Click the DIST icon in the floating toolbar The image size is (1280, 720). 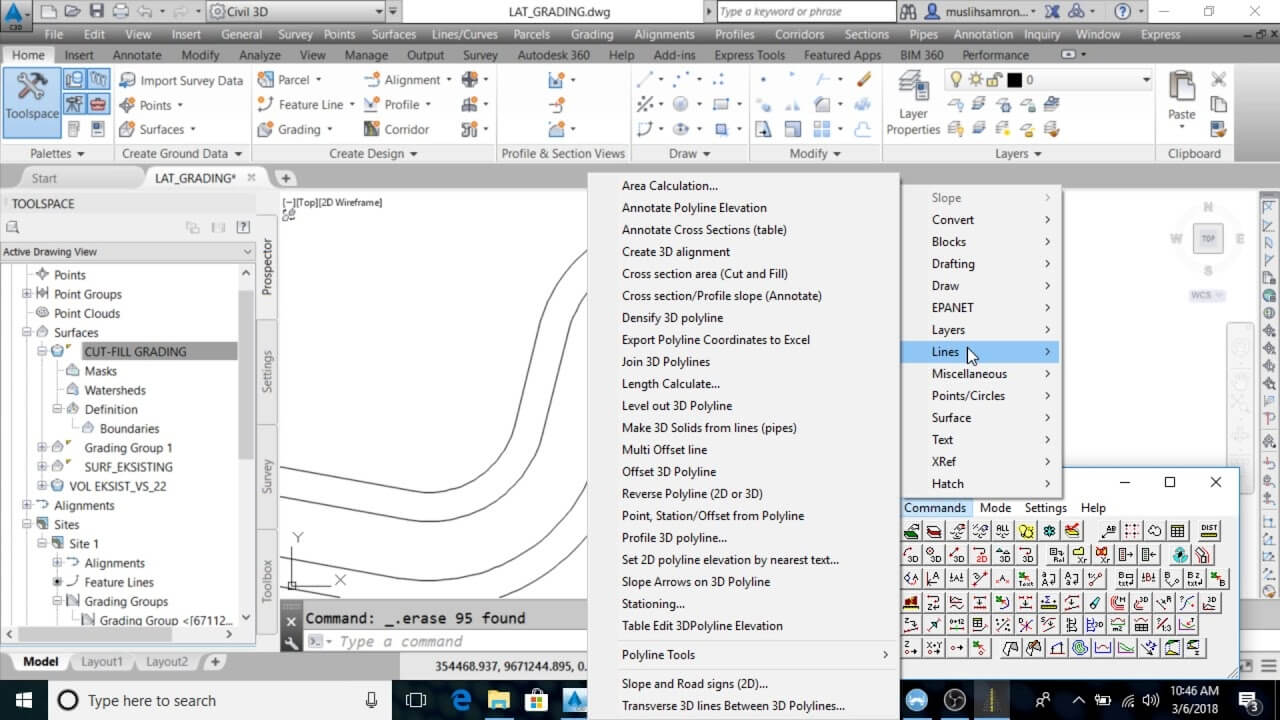click(x=1209, y=531)
